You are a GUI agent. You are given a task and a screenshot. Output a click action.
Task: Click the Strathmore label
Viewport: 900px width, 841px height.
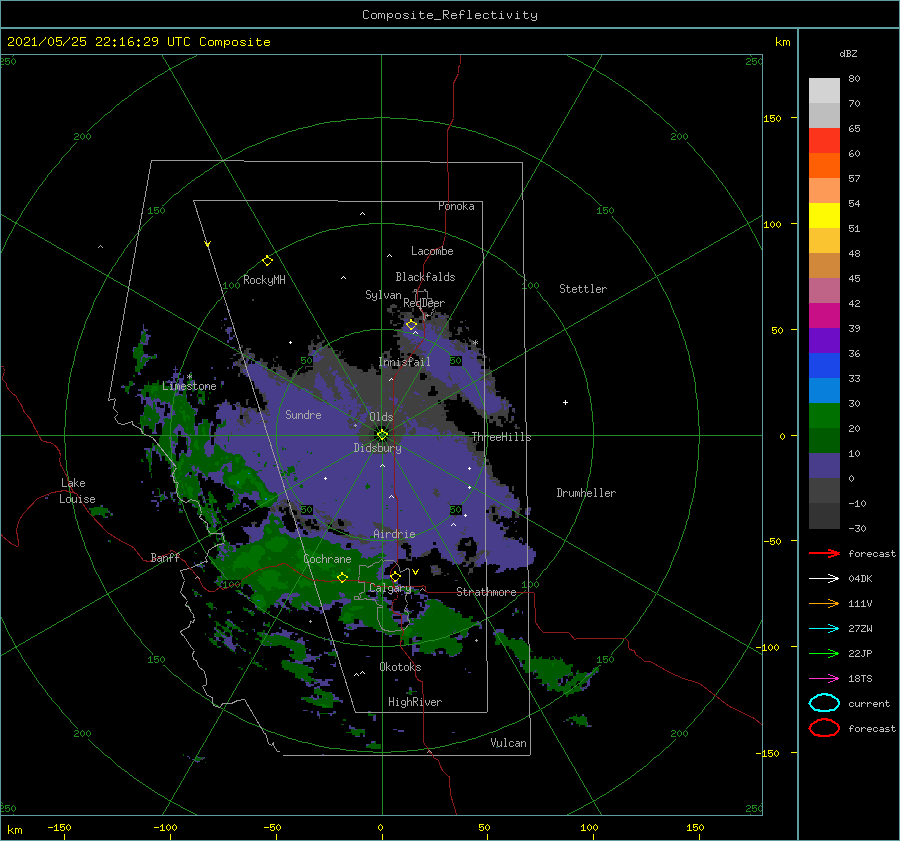click(486, 592)
